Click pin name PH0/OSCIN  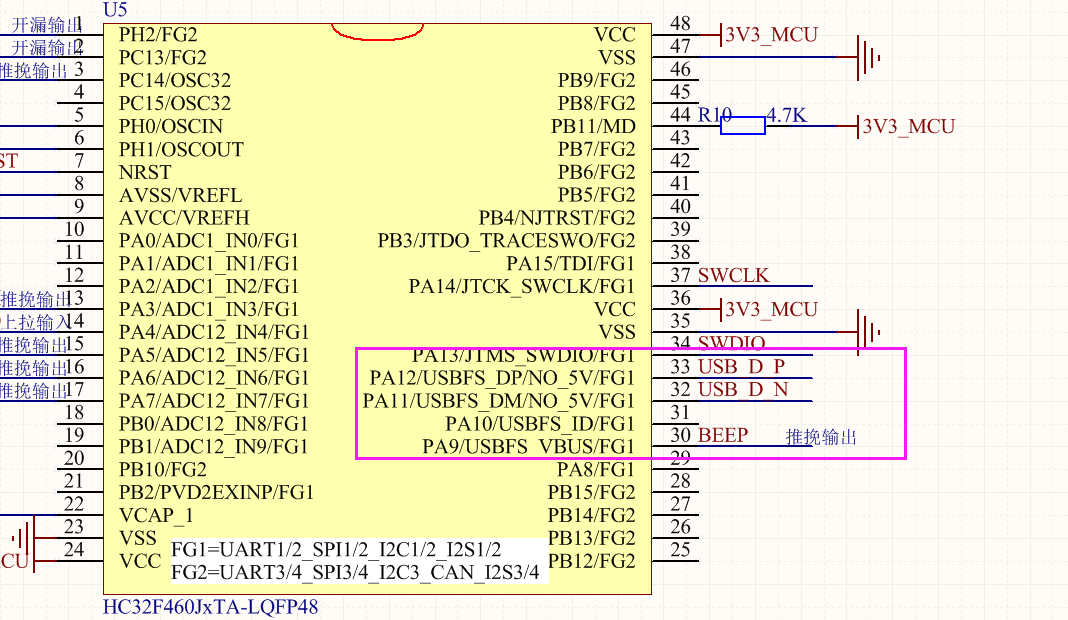pyautogui.click(x=171, y=127)
